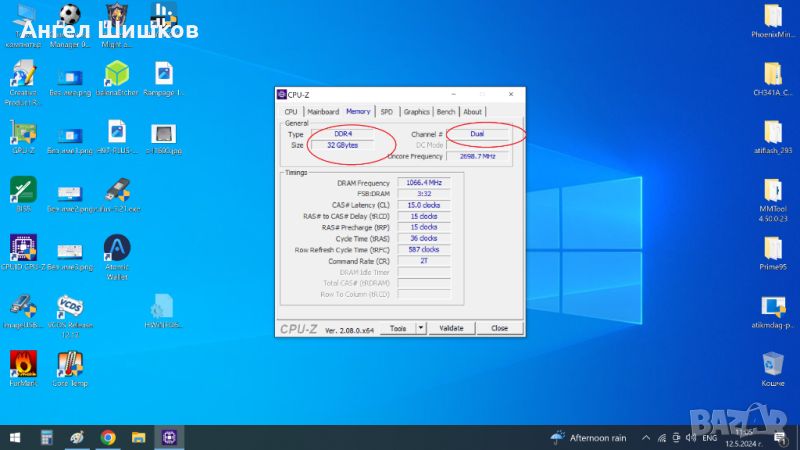Switch to the SPD tab
The height and width of the screenshot is (450, 800).
pyautogui.click(x=386, y=112)
